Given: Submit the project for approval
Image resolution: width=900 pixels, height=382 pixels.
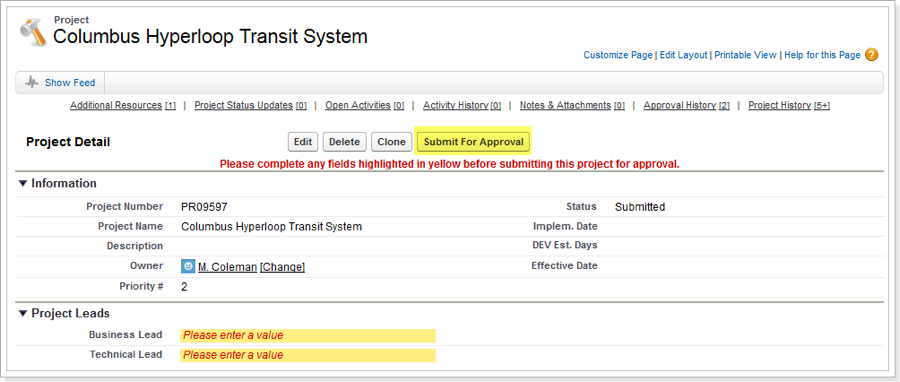Looking at the screenshot, I should [x=474, y=142].
